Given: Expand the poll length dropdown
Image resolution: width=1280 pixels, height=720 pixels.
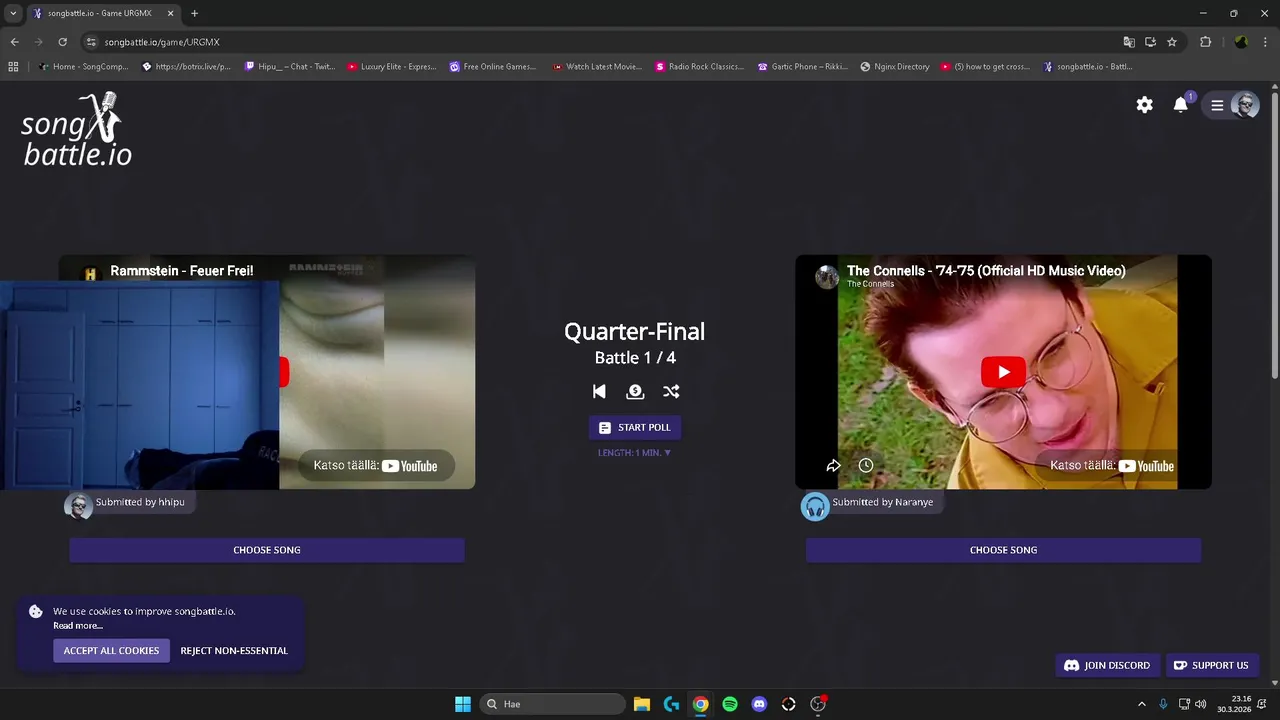Looking at the screenshot, I should [x=634, y=453].
